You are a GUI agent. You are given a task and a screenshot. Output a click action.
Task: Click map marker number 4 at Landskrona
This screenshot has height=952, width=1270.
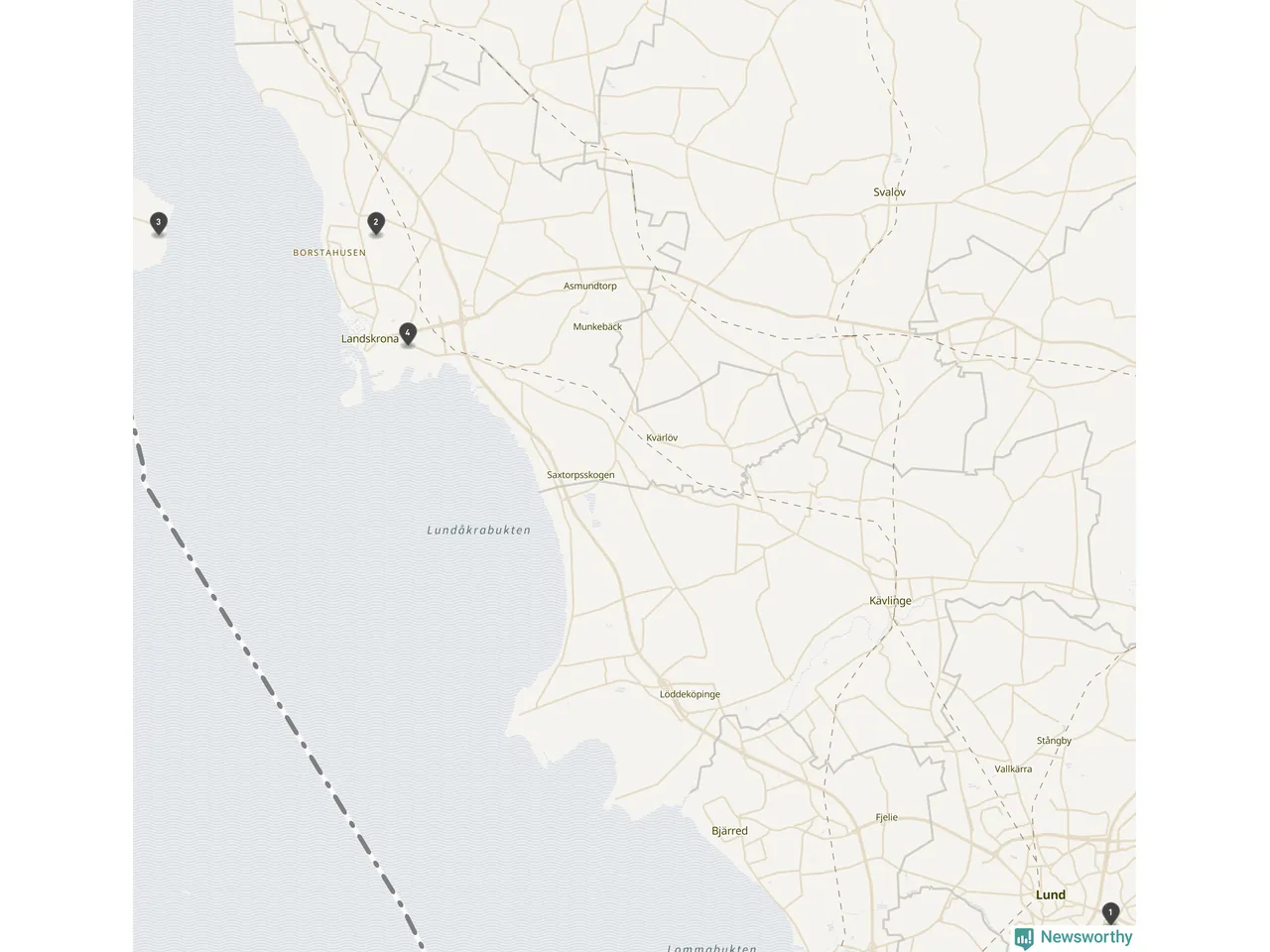407,333
